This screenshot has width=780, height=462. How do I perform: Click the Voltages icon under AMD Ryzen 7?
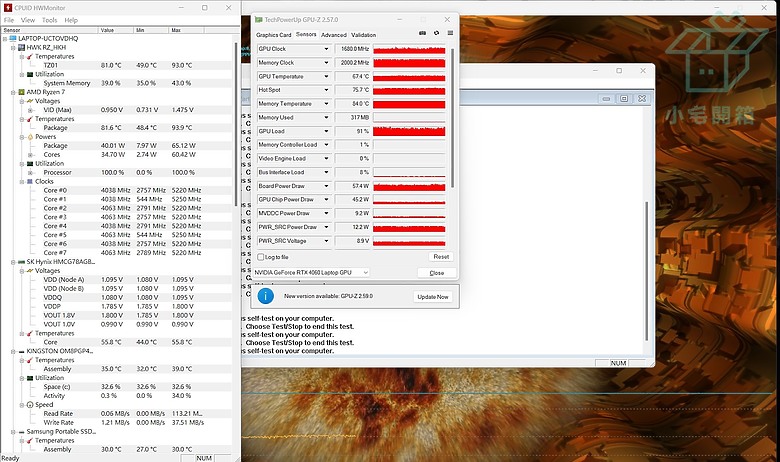tap(30, 101)
